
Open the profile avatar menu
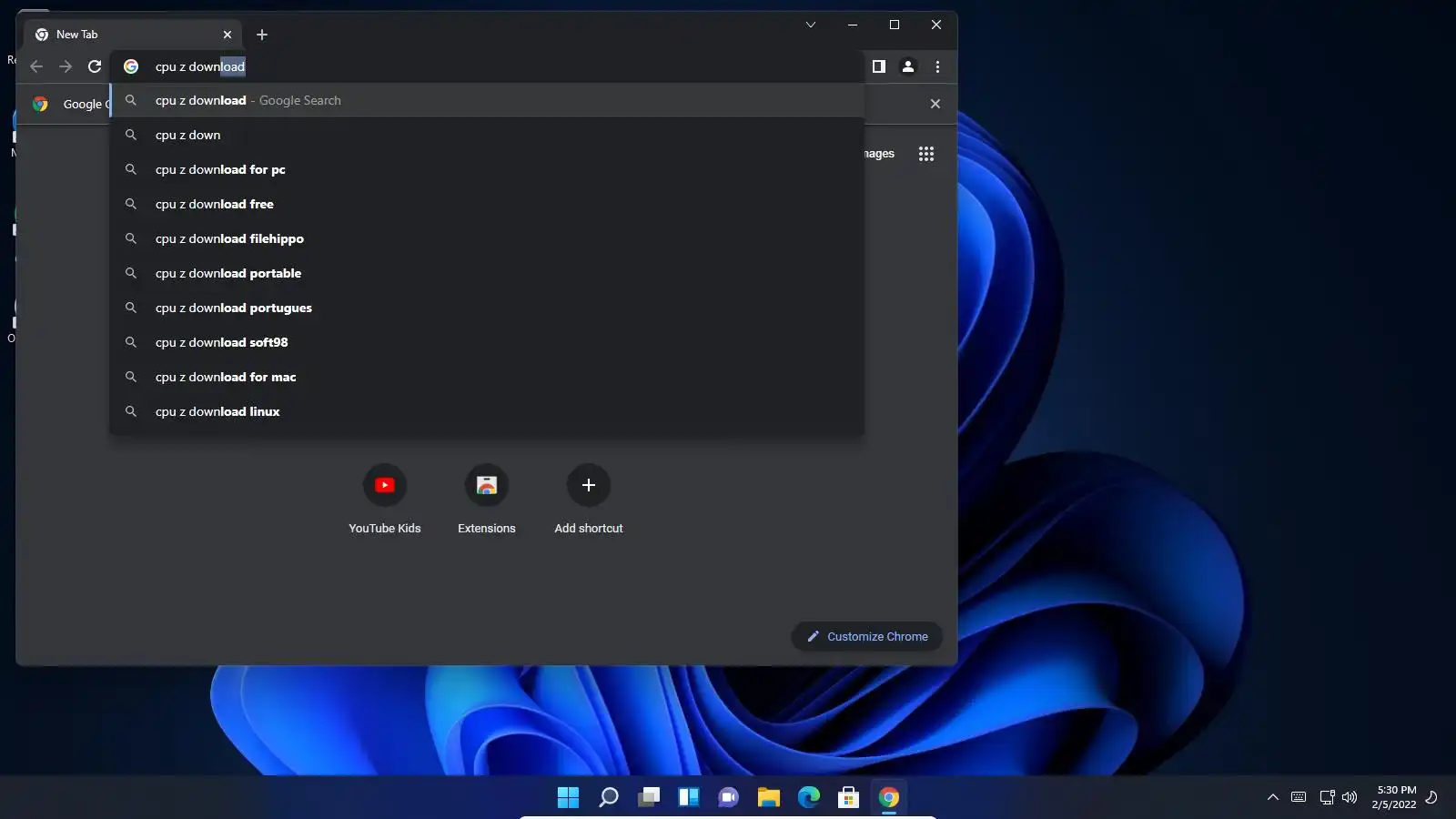click(908, 66)
